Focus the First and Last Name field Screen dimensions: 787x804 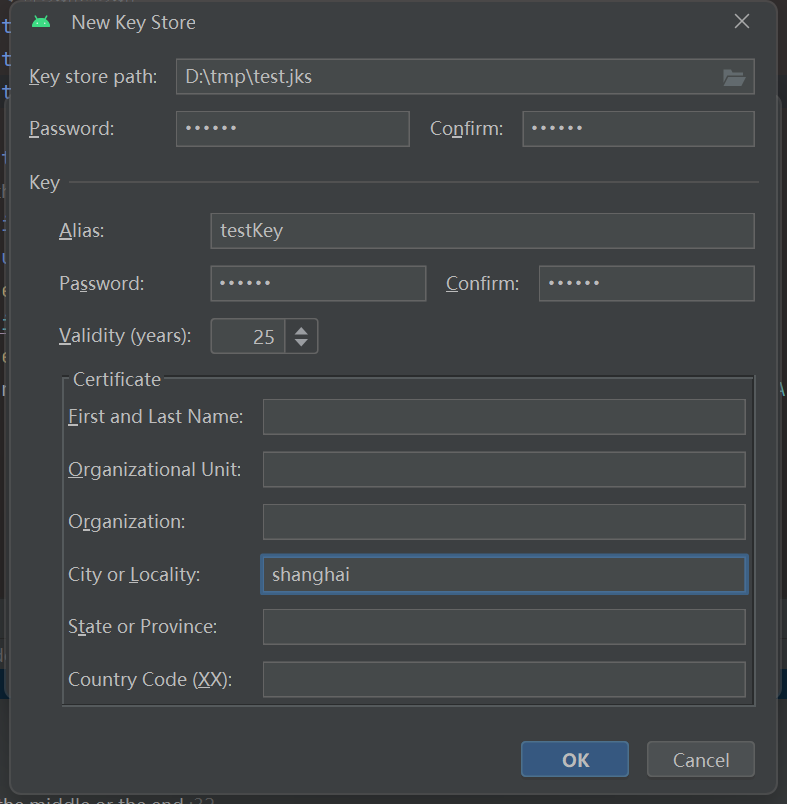click(504, 417)
